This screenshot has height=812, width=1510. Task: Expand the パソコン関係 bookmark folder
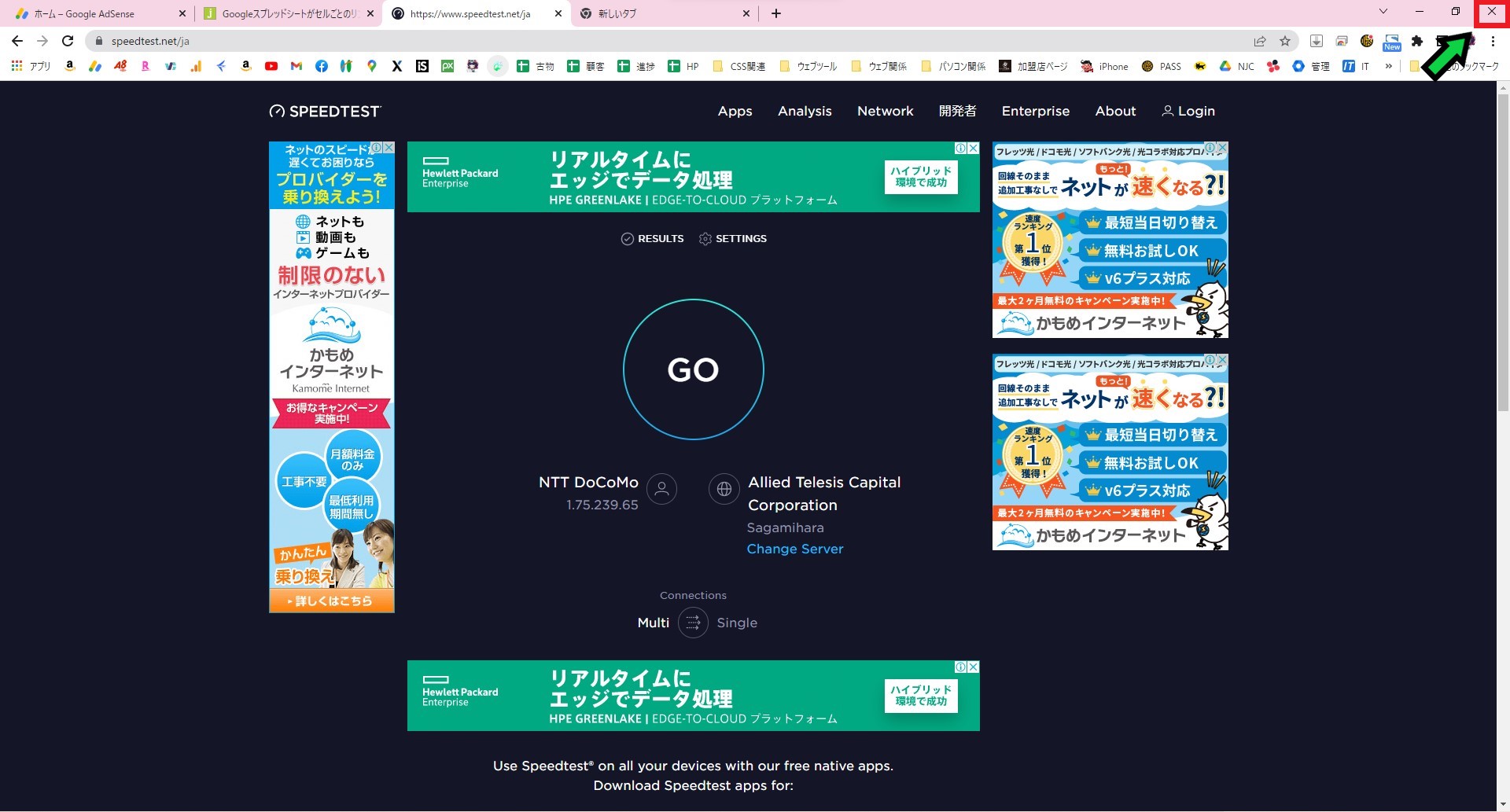pos(952,66)
